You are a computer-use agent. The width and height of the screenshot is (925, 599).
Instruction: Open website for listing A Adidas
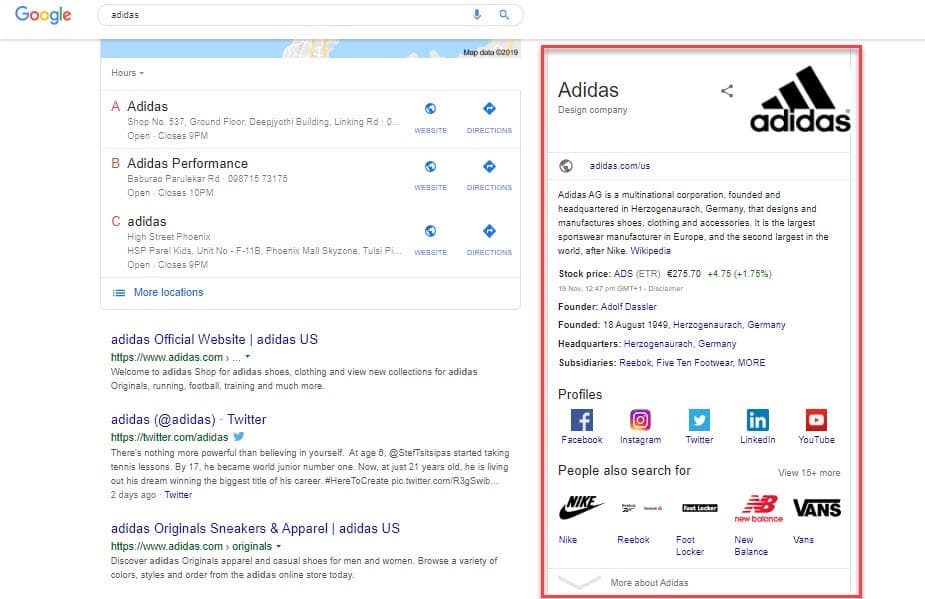[431, 117]
